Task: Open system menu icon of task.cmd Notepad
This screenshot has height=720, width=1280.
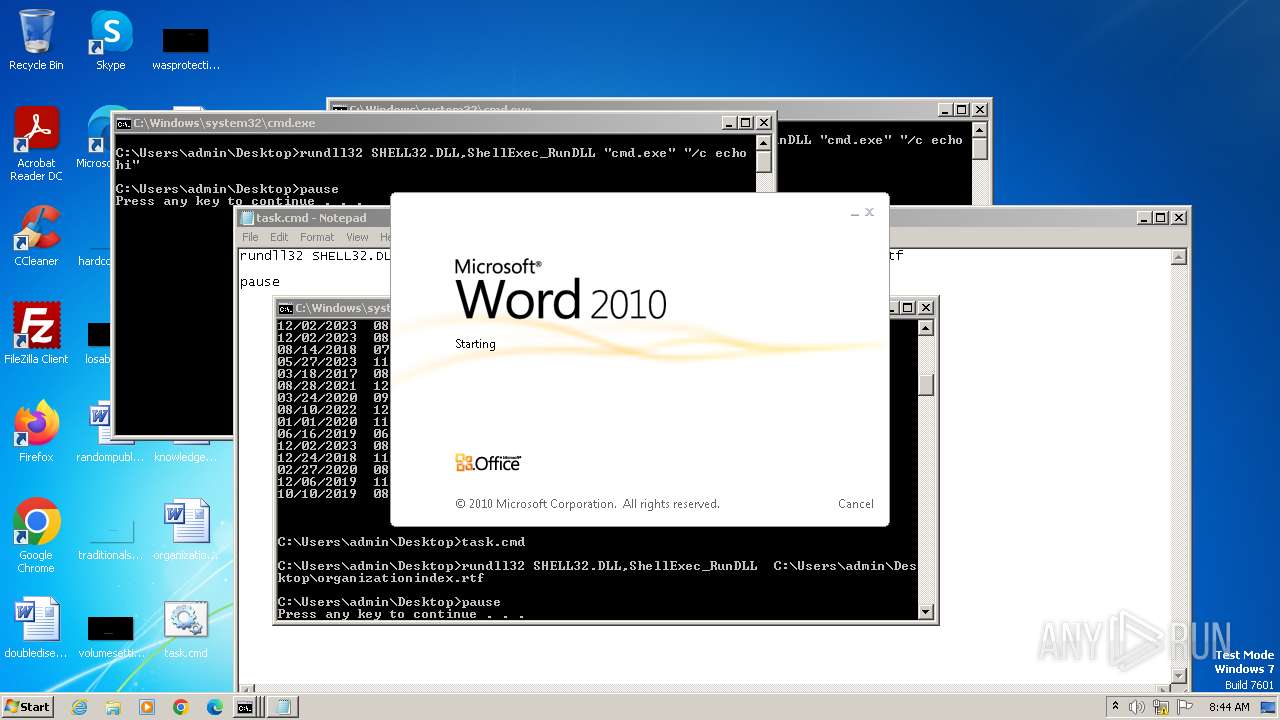Action: point(247,218)
